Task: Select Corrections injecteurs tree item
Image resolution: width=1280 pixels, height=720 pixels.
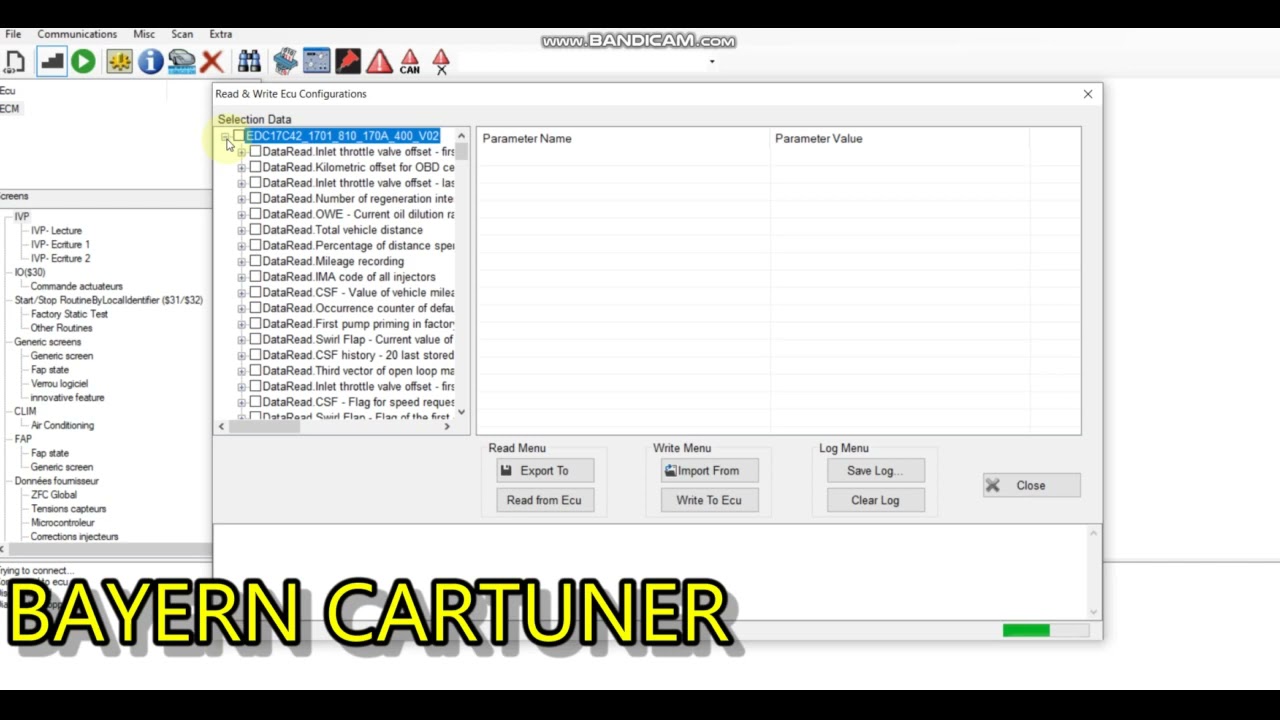Action: tap(74, 537)
